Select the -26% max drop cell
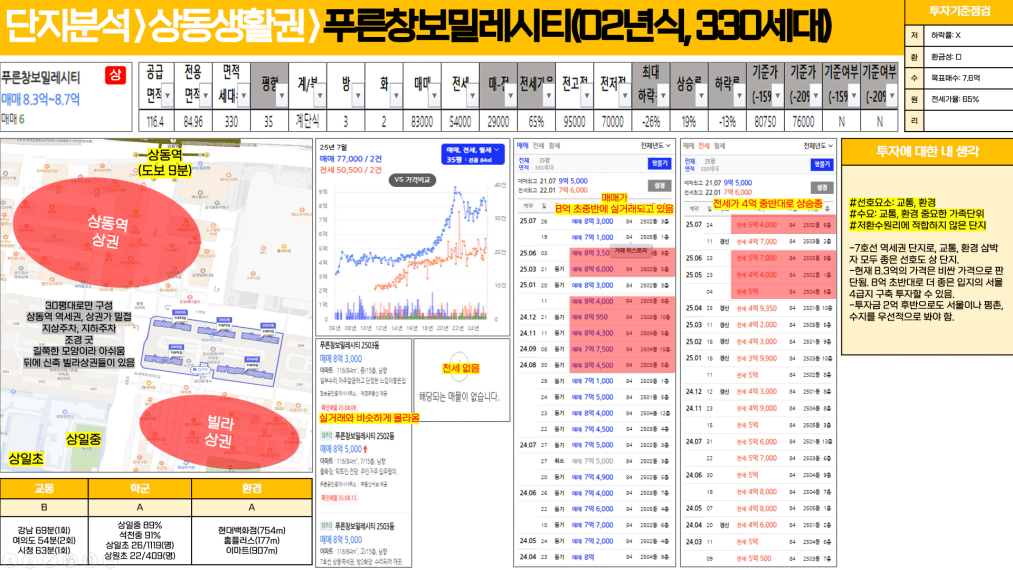1013x570 pixels. (x=651, y=121)
